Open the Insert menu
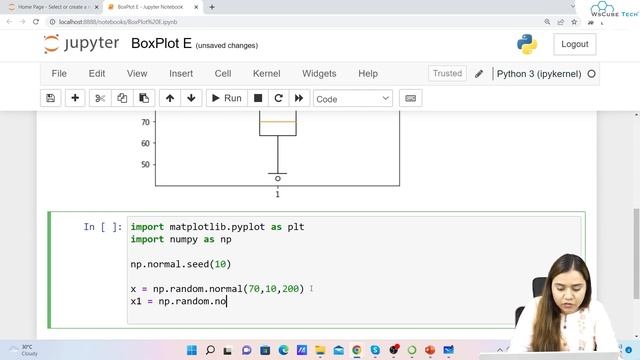This screenshot has width=640, height=360. [x=181, y=73]
